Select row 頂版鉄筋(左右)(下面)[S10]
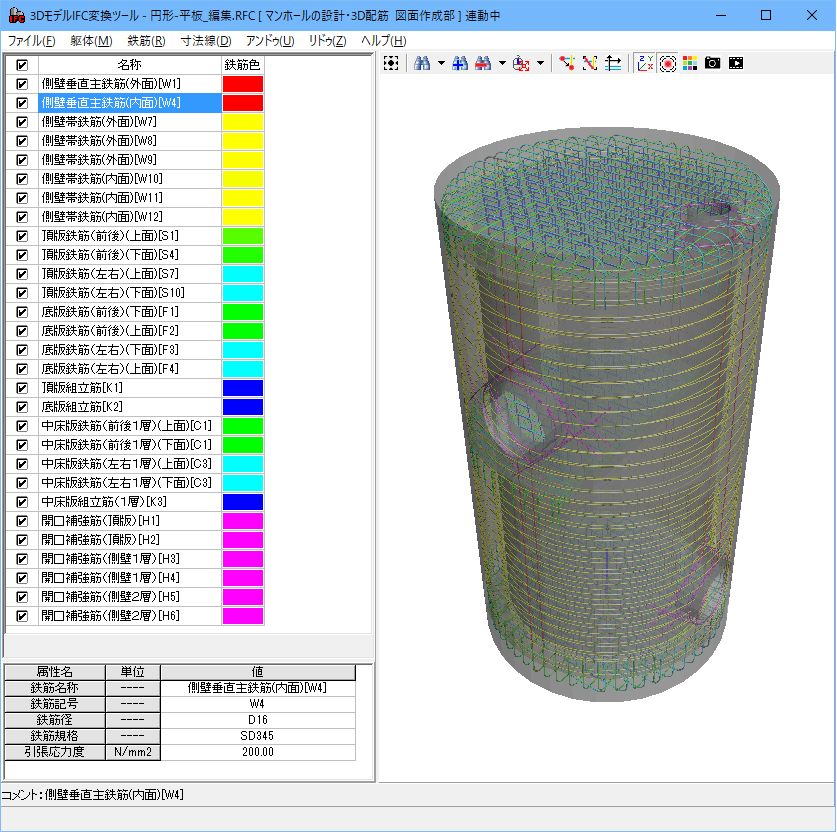This screenshot has height=832, width=837. click(130, 293)
